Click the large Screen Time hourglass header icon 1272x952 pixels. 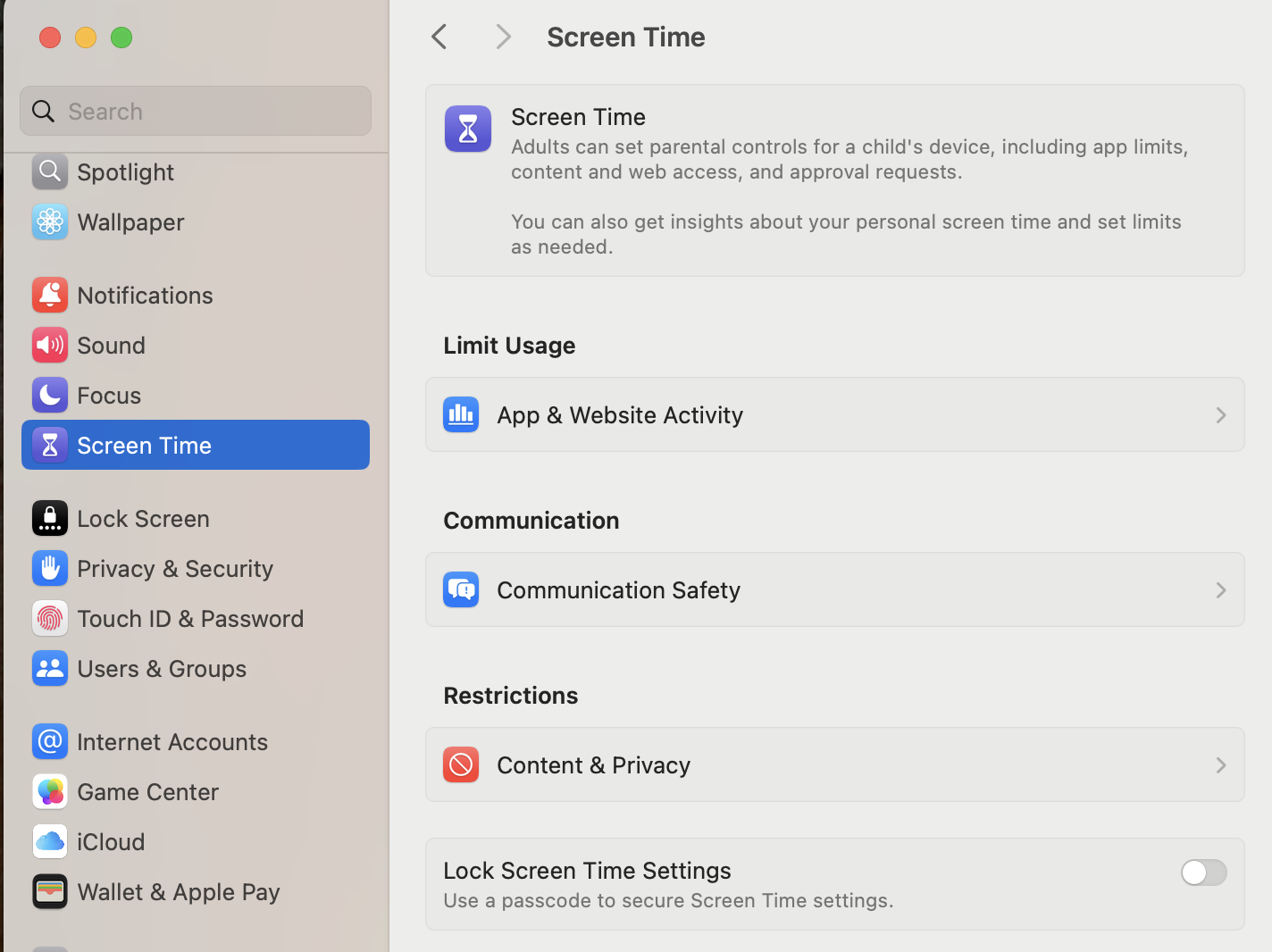[468, 129]
